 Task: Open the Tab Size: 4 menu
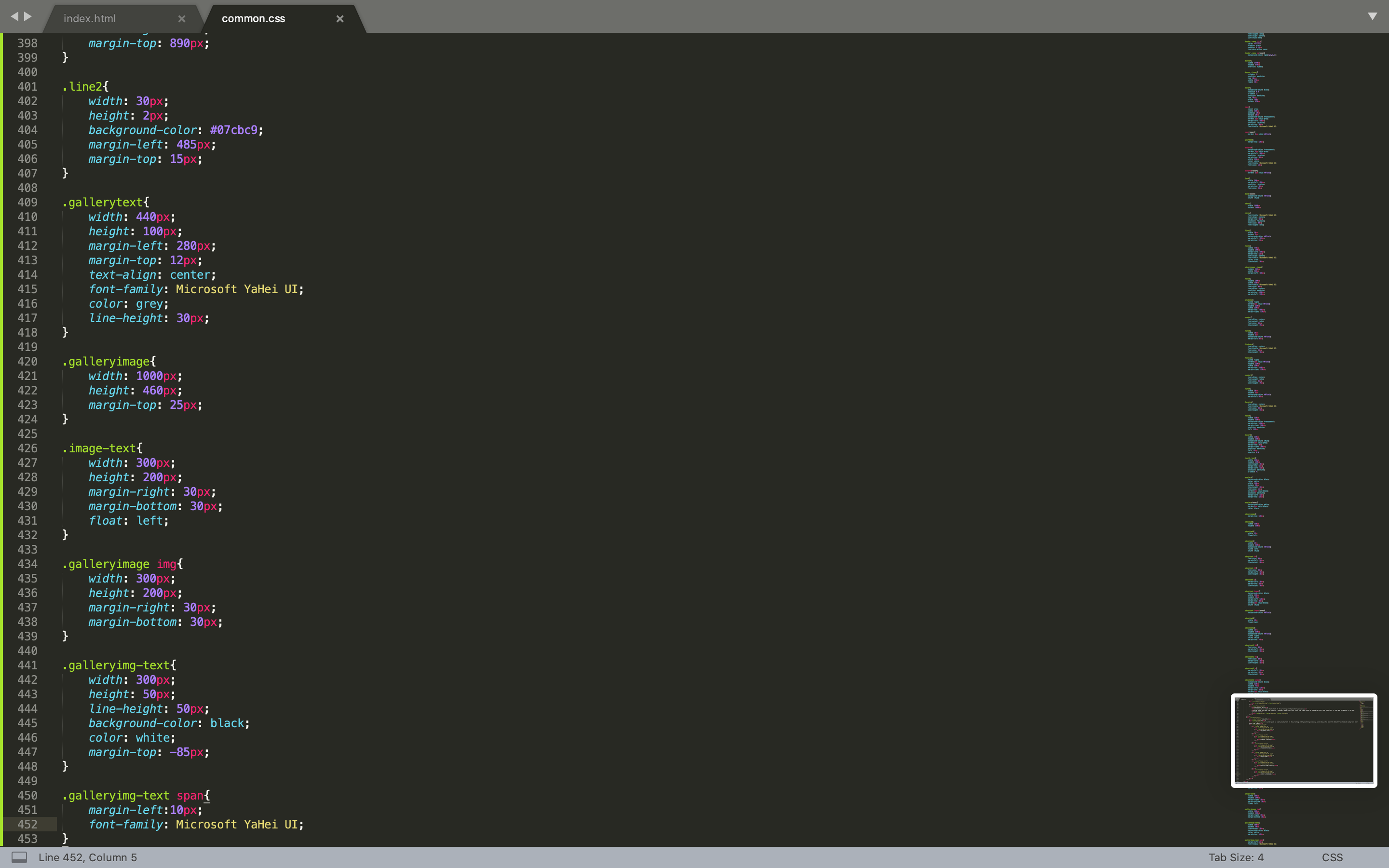point(1236,857)
